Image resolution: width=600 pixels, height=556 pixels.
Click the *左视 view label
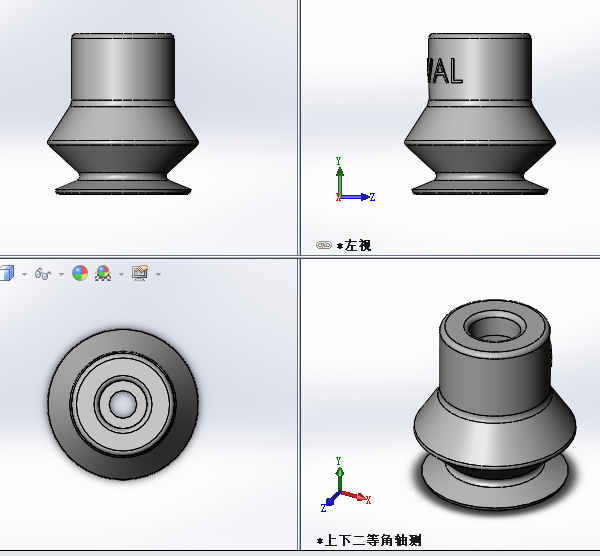click(x=354, y=245)
